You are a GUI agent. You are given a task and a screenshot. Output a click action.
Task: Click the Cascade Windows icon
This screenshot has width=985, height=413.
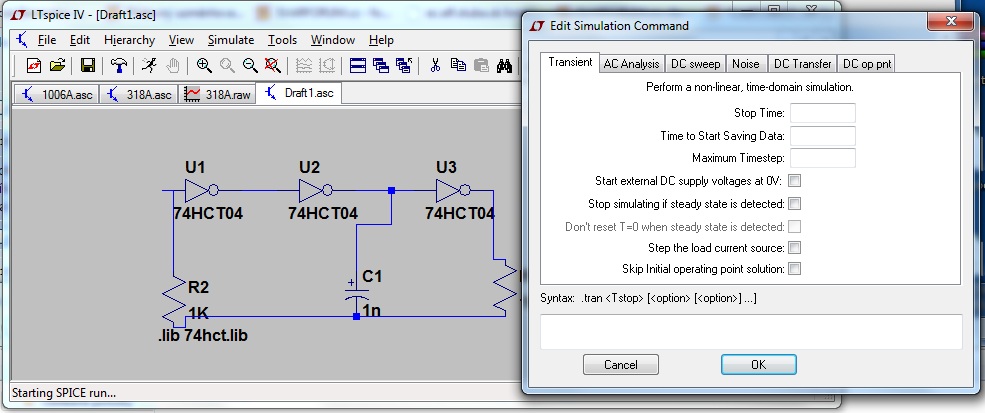point(381,65)
